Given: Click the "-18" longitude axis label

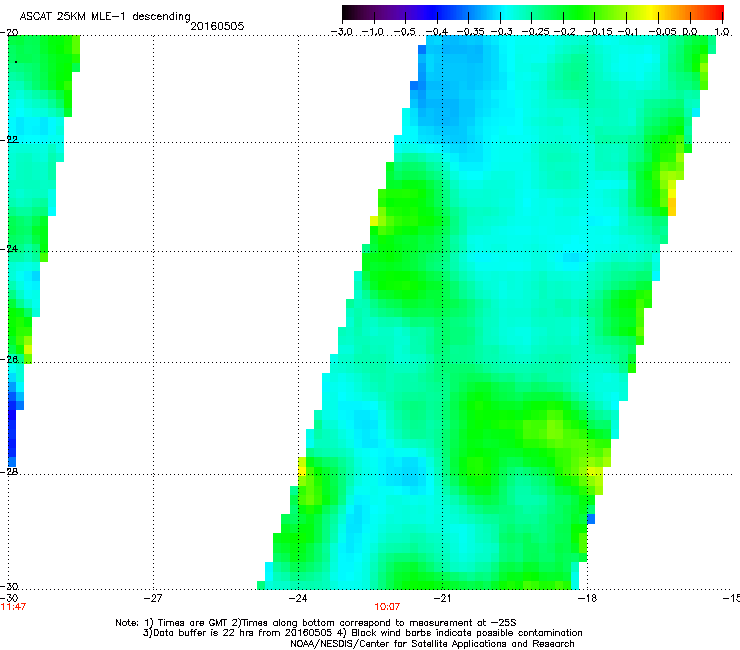Looking at the screenshot, I should [588, 598].
